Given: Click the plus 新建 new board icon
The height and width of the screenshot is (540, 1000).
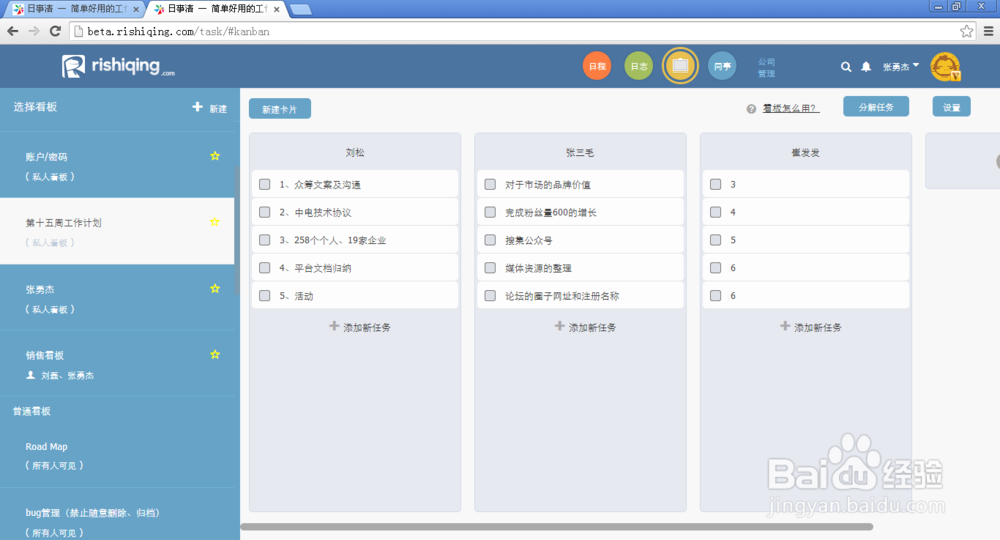Looking at the screenshot, I should point(198,107).
